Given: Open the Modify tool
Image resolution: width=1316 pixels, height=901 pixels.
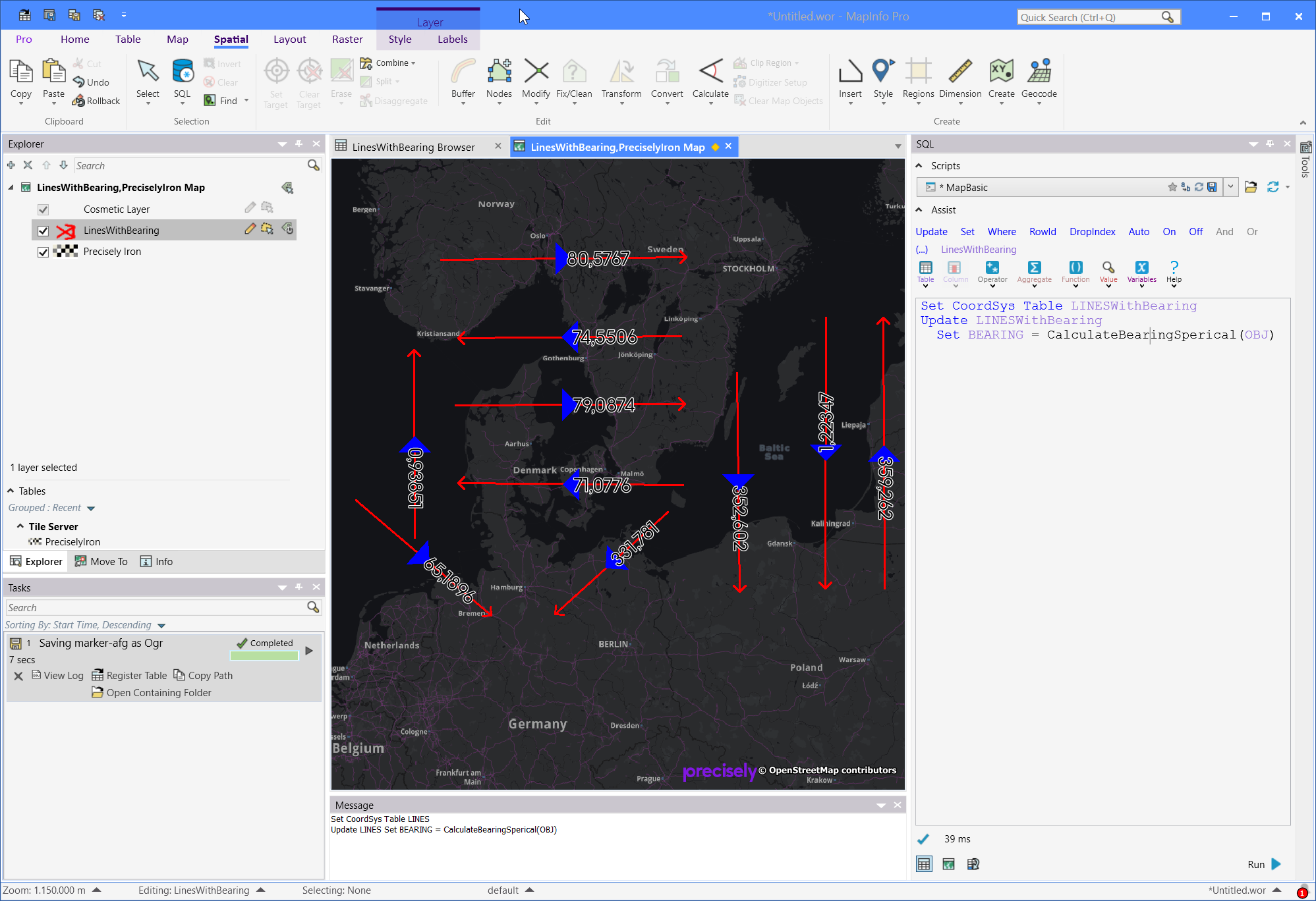Looking at the screenshot, I should pyautogui.click(x=536, y=80).
